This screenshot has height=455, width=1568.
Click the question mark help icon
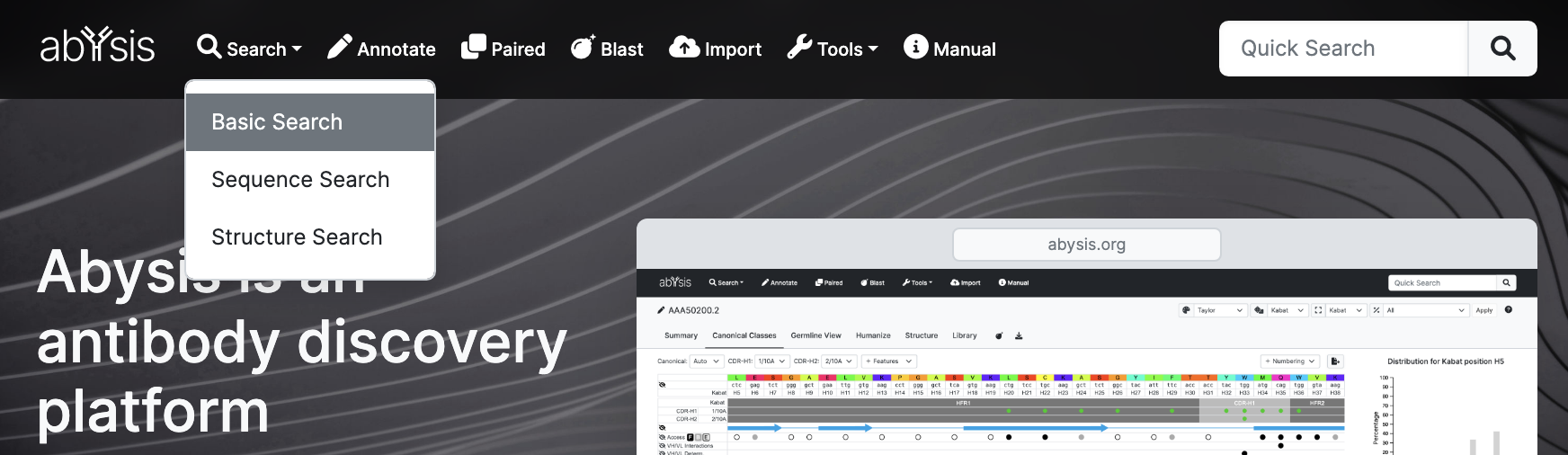pos(1509,309)
